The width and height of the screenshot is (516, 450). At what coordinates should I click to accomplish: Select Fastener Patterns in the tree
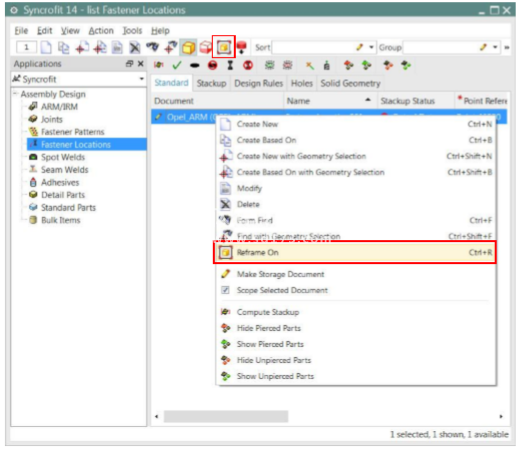(73, 132)
